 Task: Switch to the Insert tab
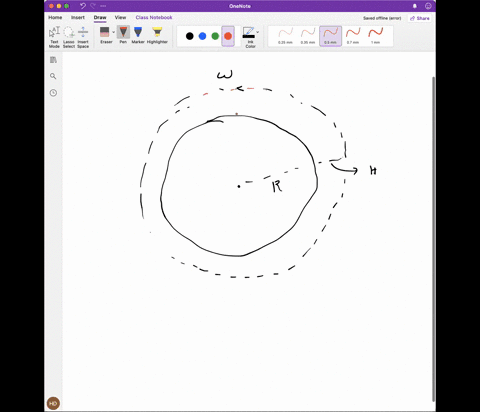pyautogui.click(x=78, y=17)
